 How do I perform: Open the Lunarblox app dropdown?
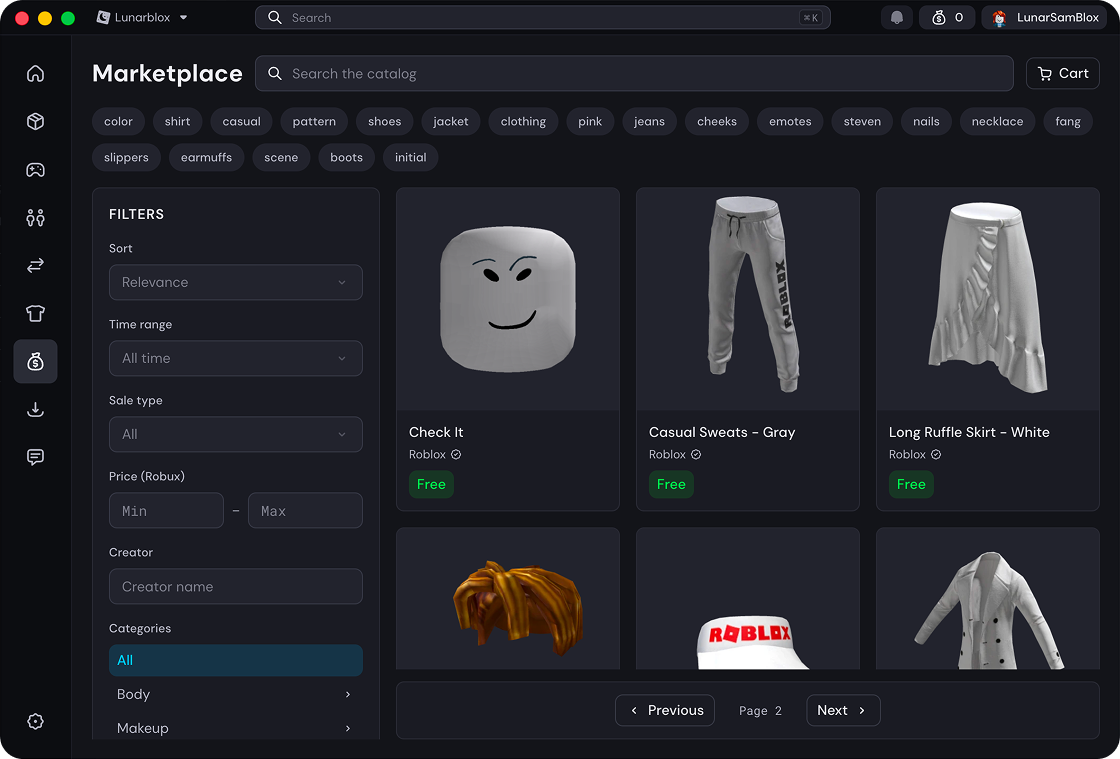(141, 17)
